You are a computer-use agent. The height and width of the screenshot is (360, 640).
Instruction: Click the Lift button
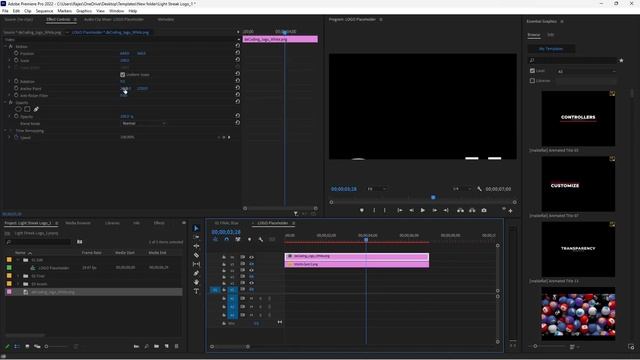pyautogui.click(x=460, y=210)
